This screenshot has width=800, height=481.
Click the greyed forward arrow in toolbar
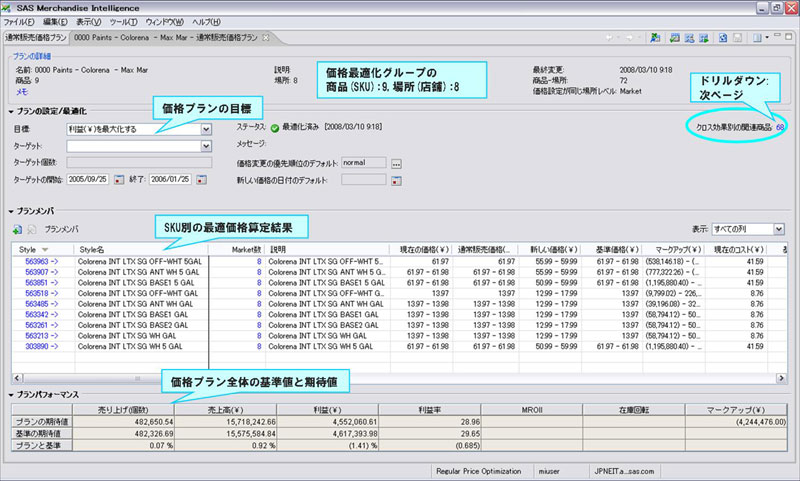point(629,37)
